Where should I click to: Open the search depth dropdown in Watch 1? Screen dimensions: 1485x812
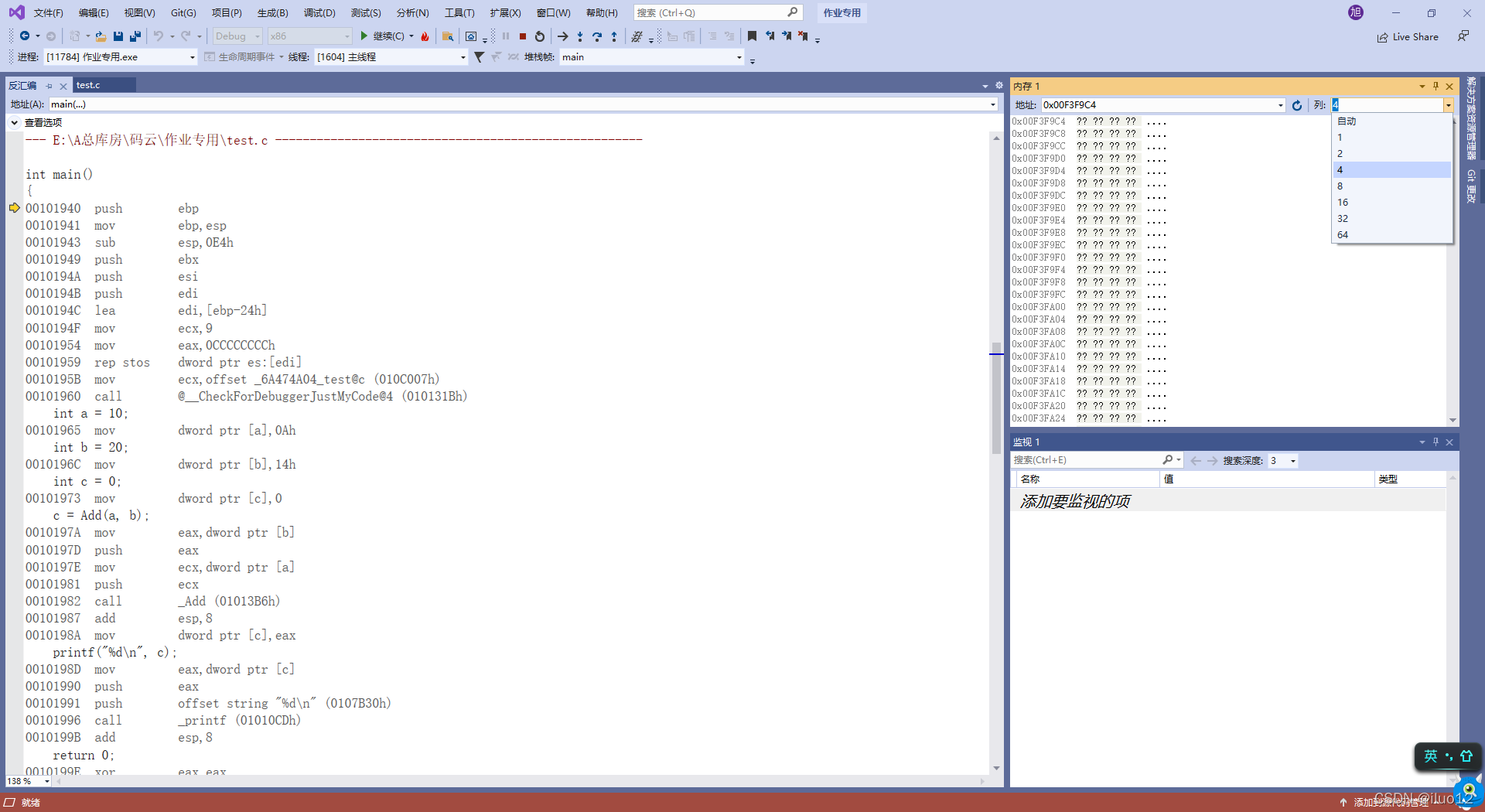(x=1292, y=461)
